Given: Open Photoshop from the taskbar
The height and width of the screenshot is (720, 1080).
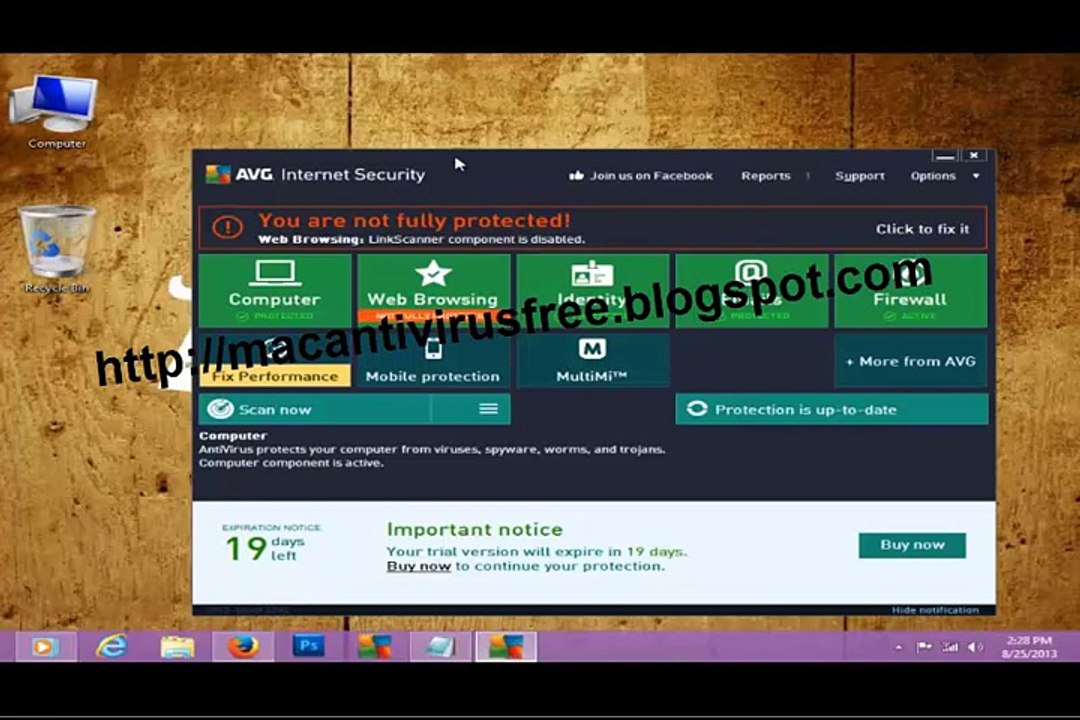Looking at the screenshot, I should click(x=308, y=646).
